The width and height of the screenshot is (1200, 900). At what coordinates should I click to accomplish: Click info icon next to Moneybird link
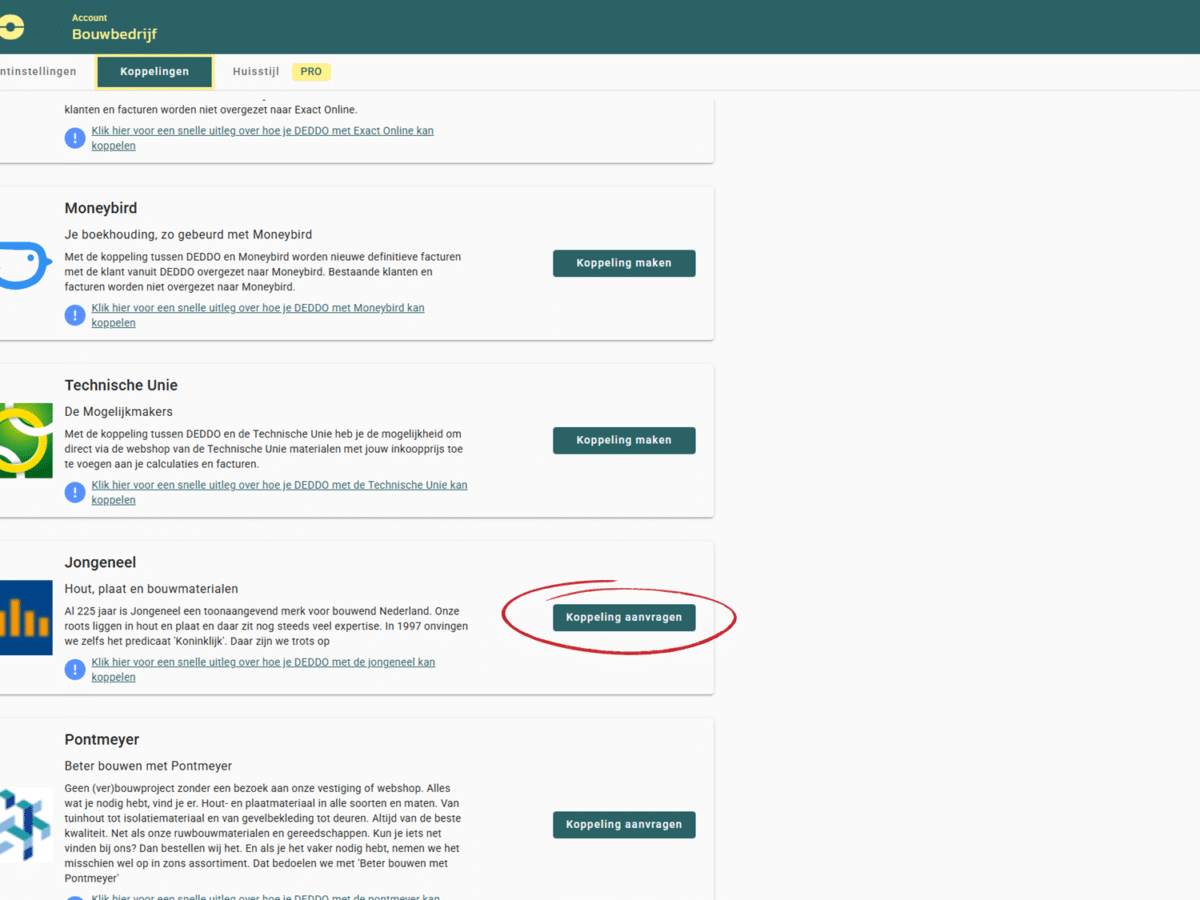point(75,315)
